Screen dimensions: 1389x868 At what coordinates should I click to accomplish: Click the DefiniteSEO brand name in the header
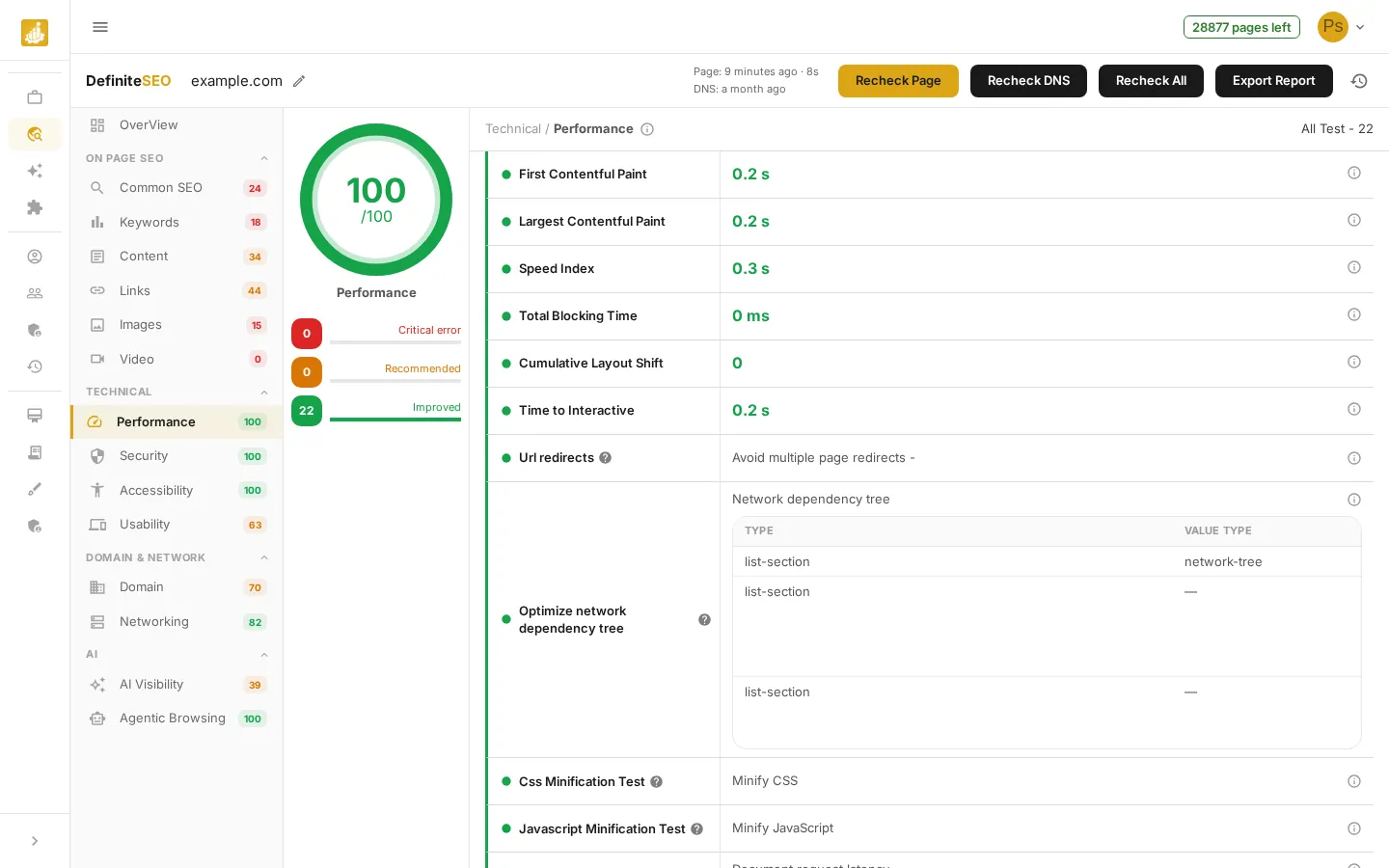[x=128, y=81]
